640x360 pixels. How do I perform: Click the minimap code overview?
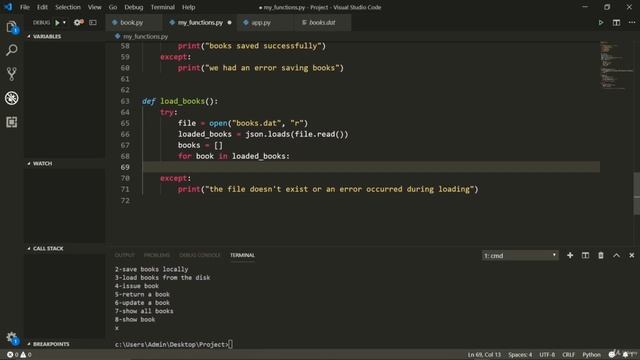click(616, 65)
